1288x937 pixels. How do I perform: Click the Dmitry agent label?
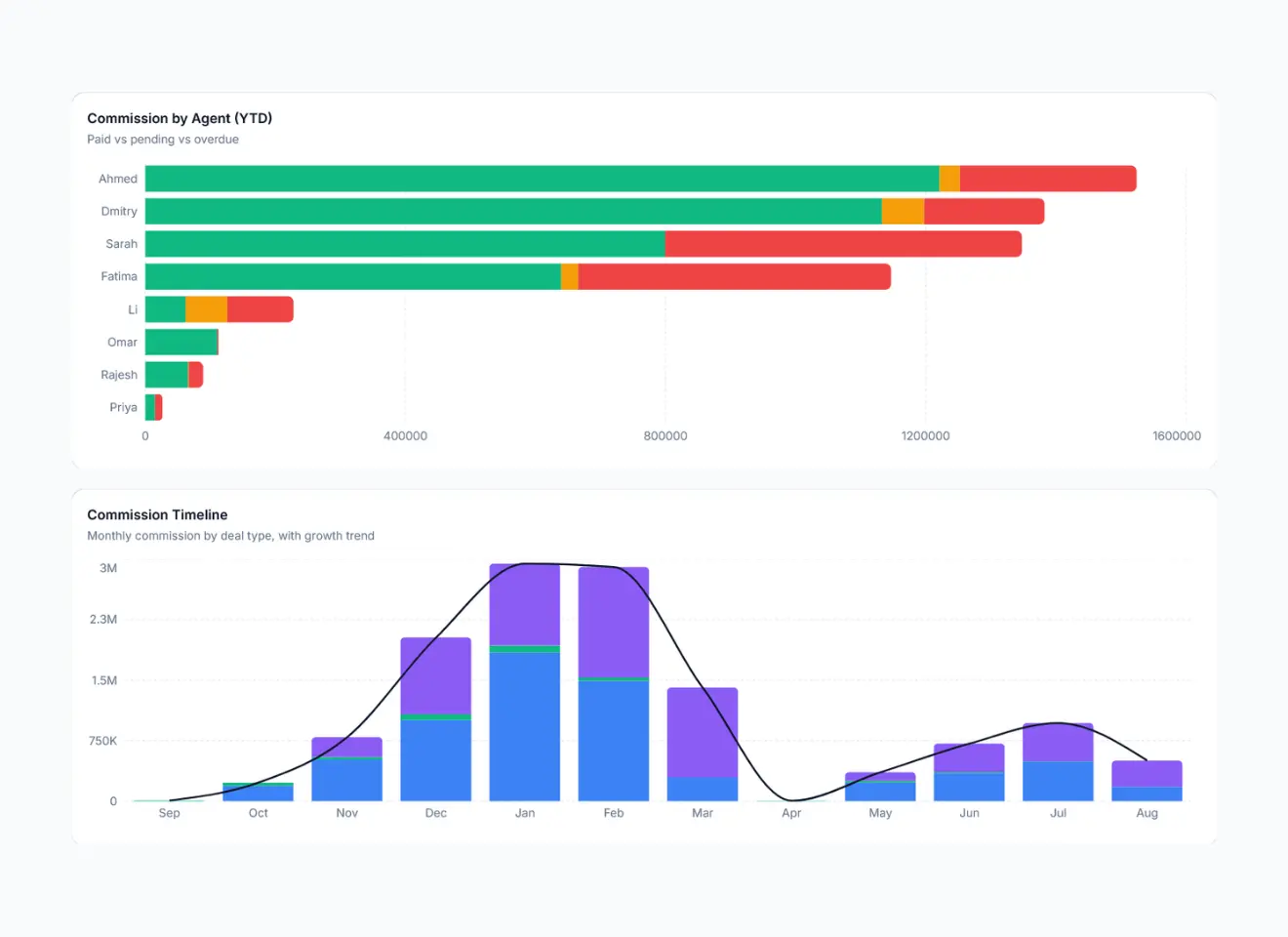(x=119, y=211)
